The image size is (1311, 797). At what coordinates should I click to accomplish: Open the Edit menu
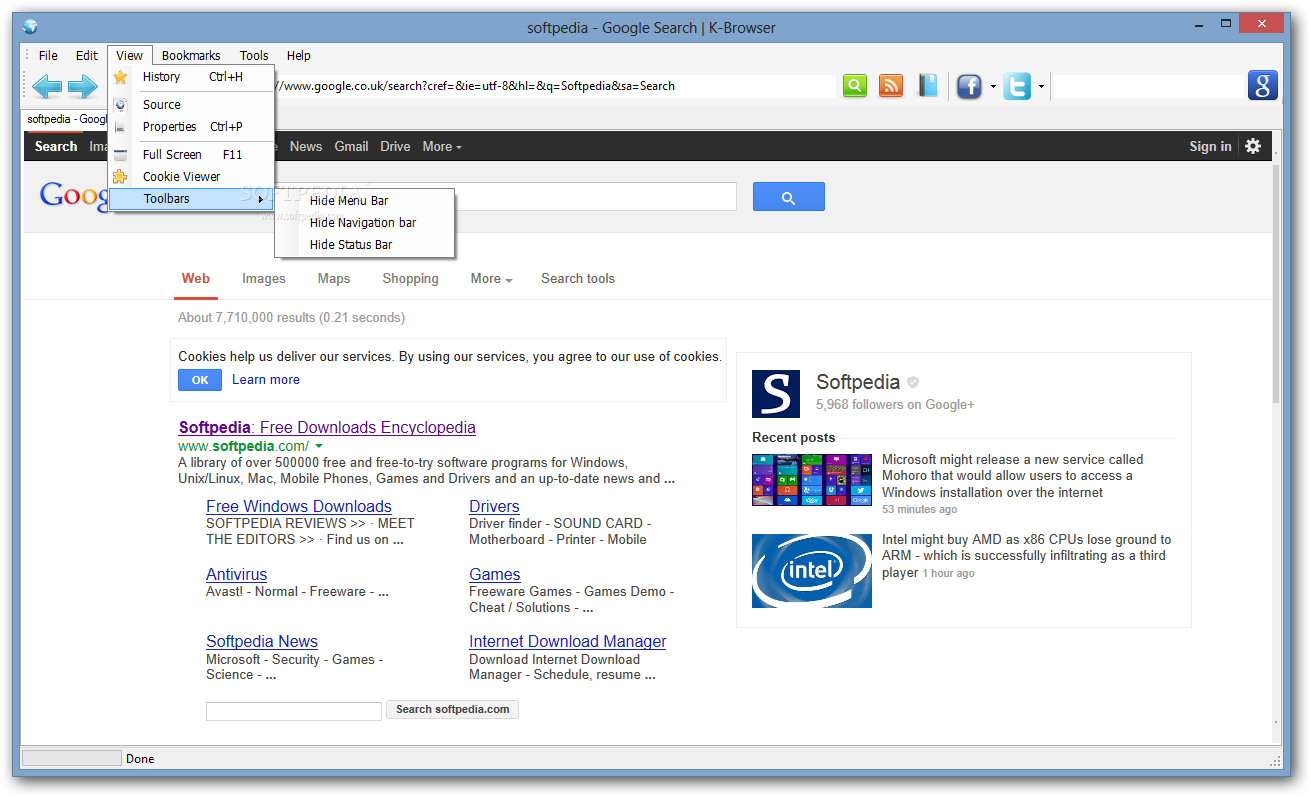[x=87, y=56]
